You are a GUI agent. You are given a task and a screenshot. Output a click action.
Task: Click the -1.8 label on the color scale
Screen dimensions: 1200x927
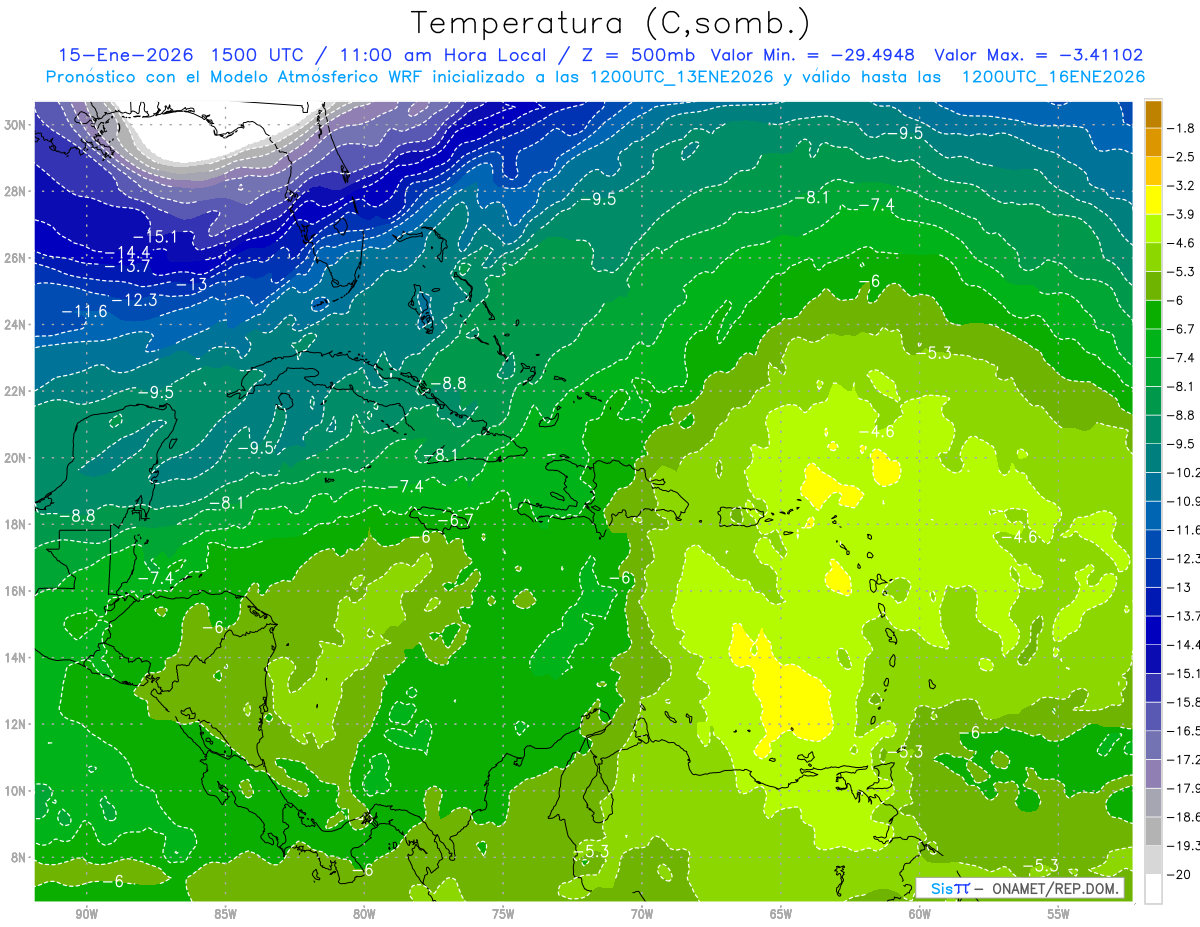pyautogui.click(x=1181, y=128)
